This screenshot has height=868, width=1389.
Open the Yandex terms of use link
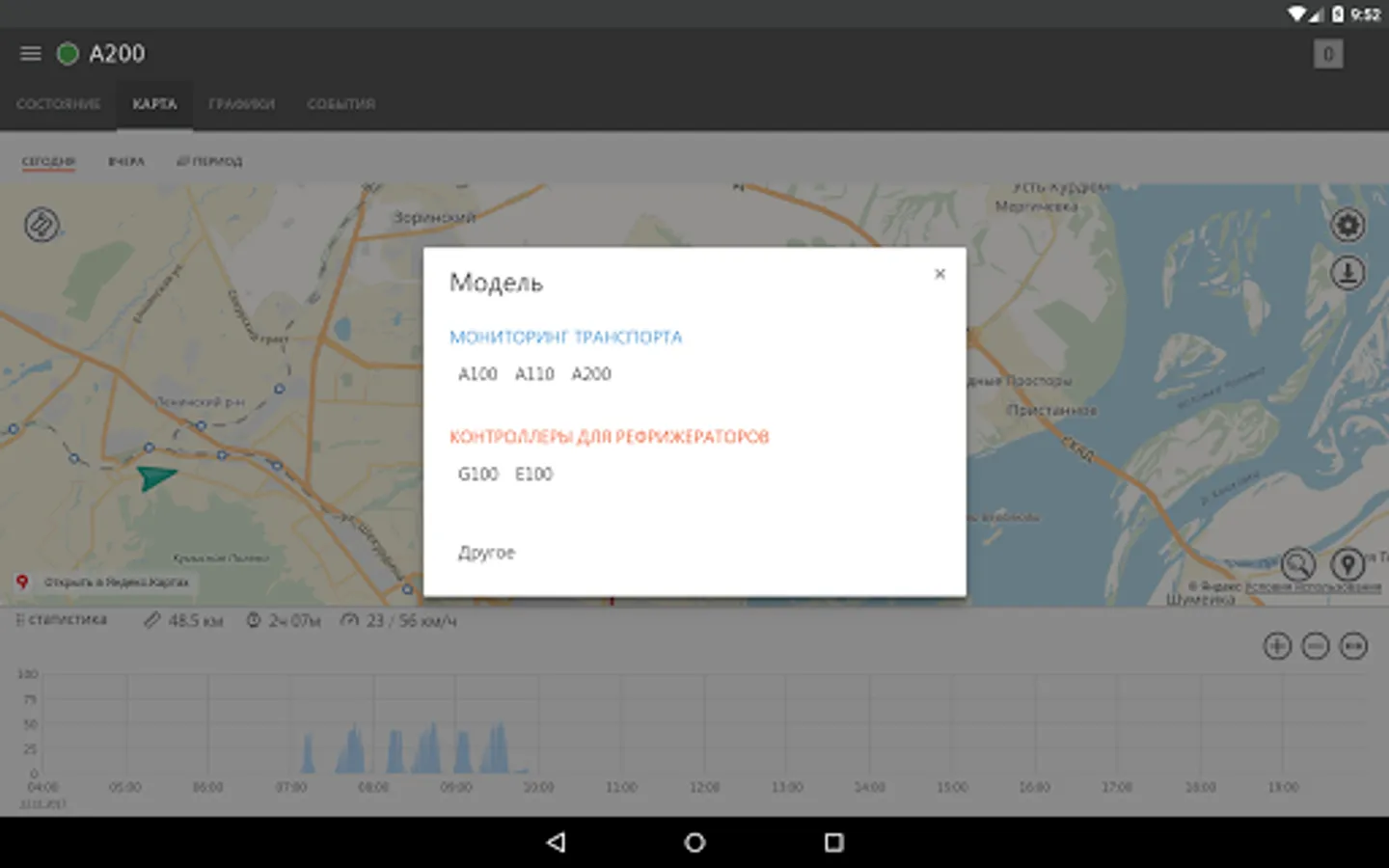point(1313,586)
